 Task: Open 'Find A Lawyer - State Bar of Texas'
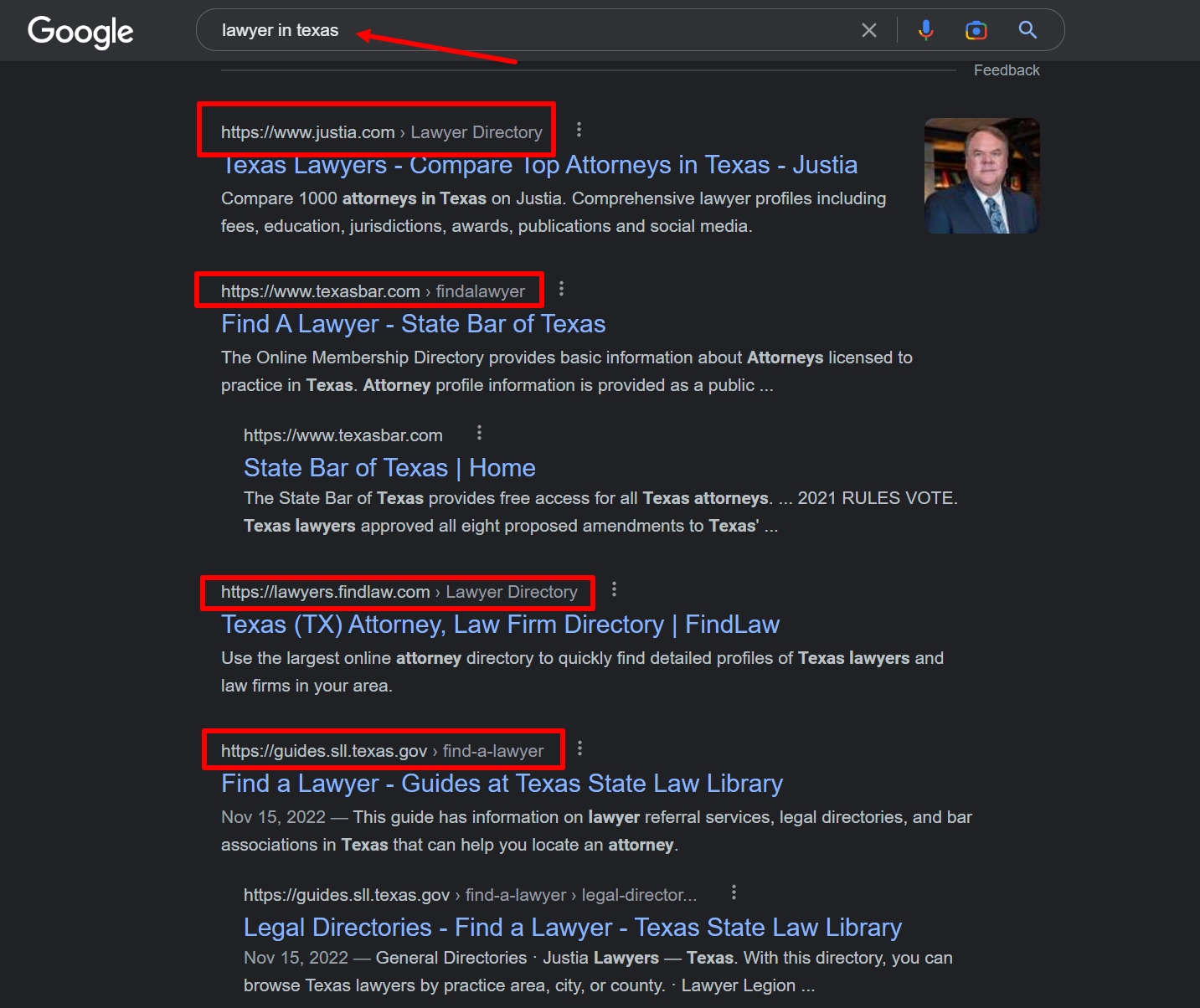coord(414,324)
